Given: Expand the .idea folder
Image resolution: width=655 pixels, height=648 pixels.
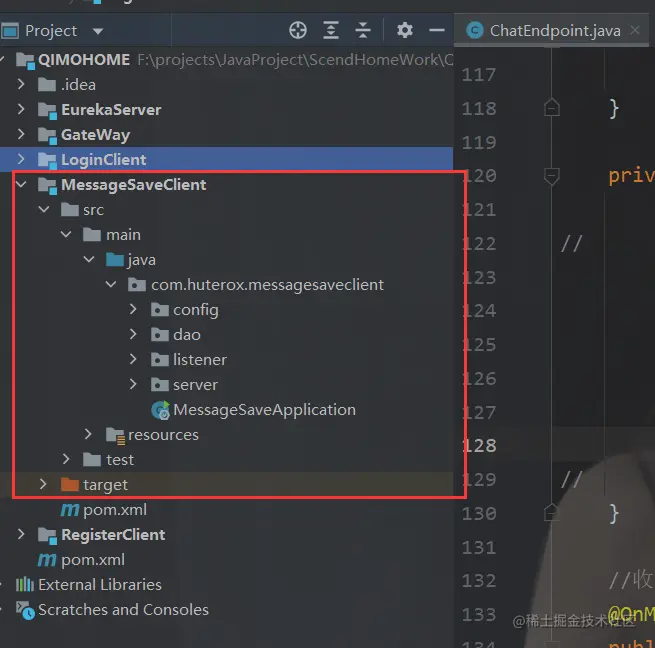Looking at the screenshot, I should 21,85.
